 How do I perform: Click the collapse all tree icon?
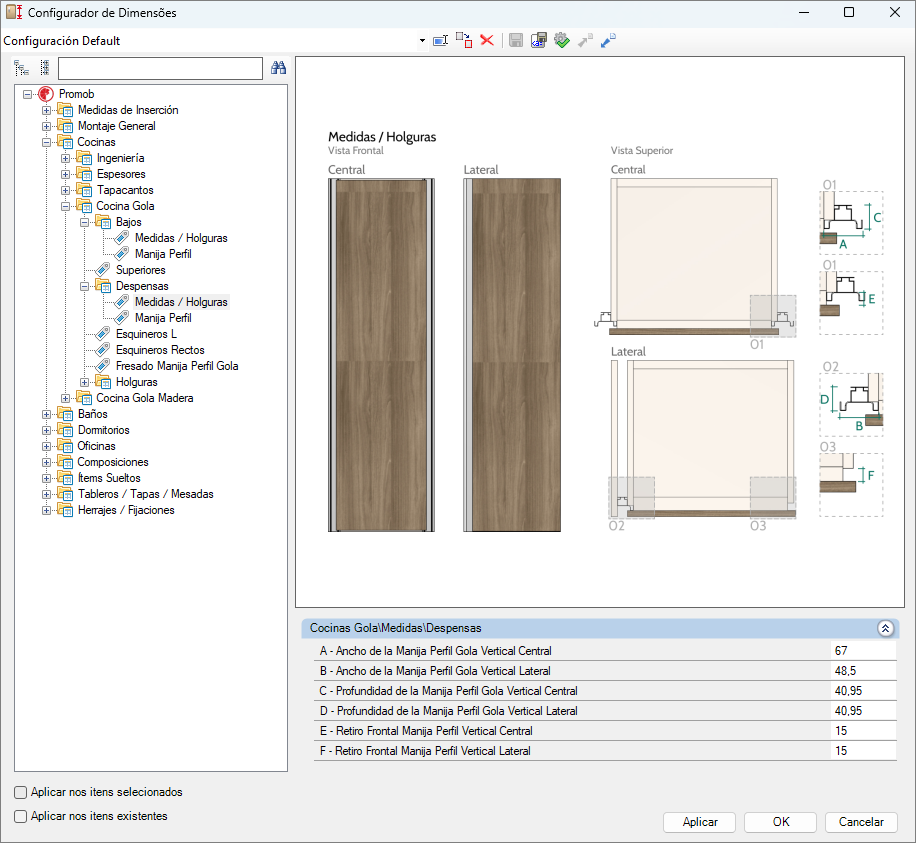[44, 68]
